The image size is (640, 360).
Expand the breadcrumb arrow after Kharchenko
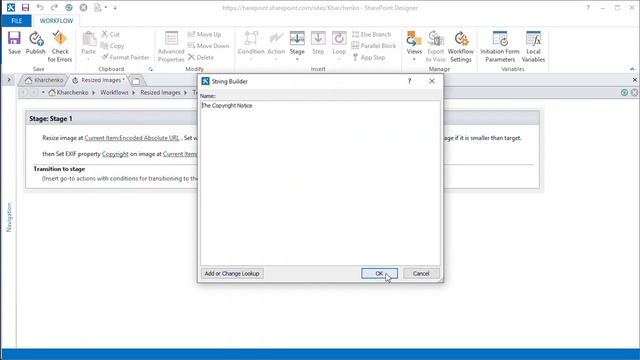point(93,93)
